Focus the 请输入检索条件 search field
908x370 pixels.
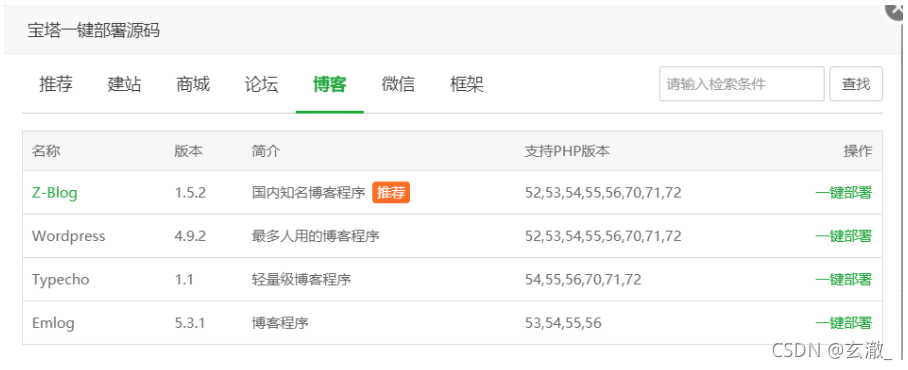(x=741, y=84)
